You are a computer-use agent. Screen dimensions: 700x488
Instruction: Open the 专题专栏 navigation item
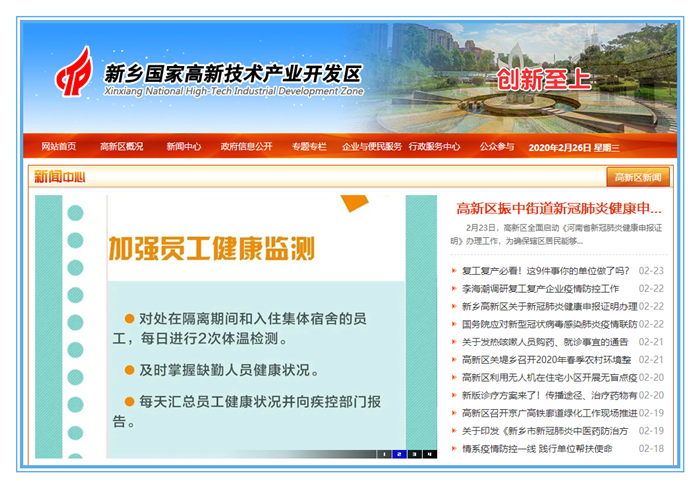(309, 147)
